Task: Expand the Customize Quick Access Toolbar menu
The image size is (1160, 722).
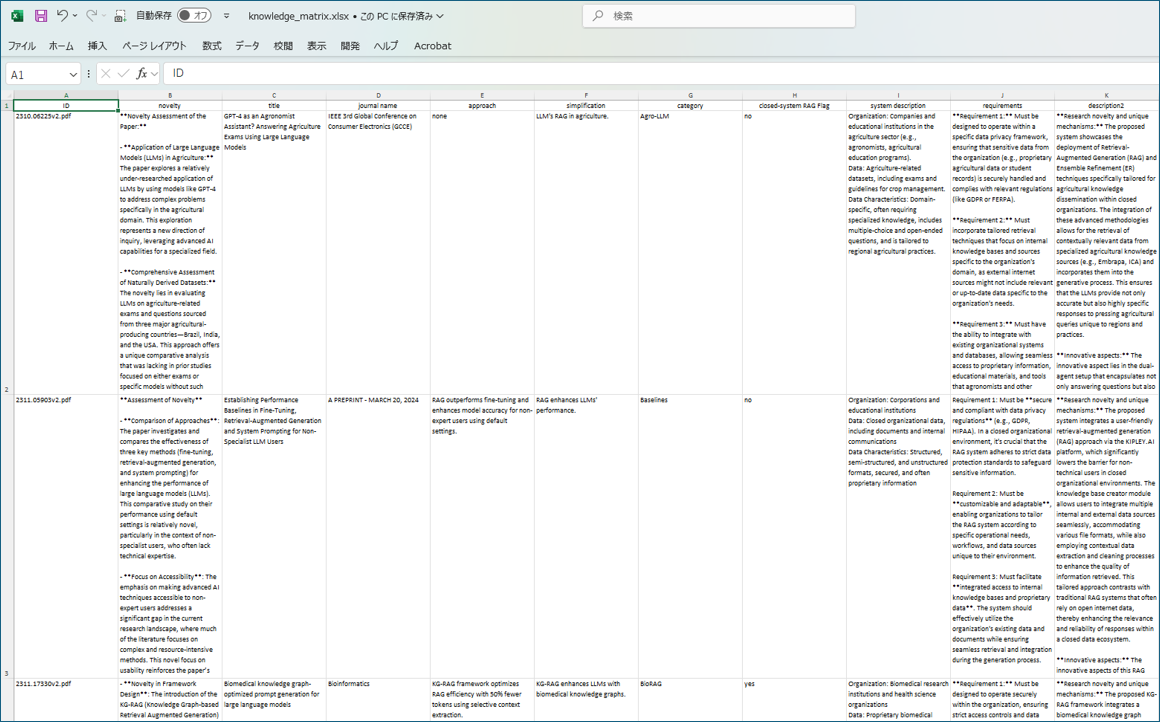Action: click(227, 16)
